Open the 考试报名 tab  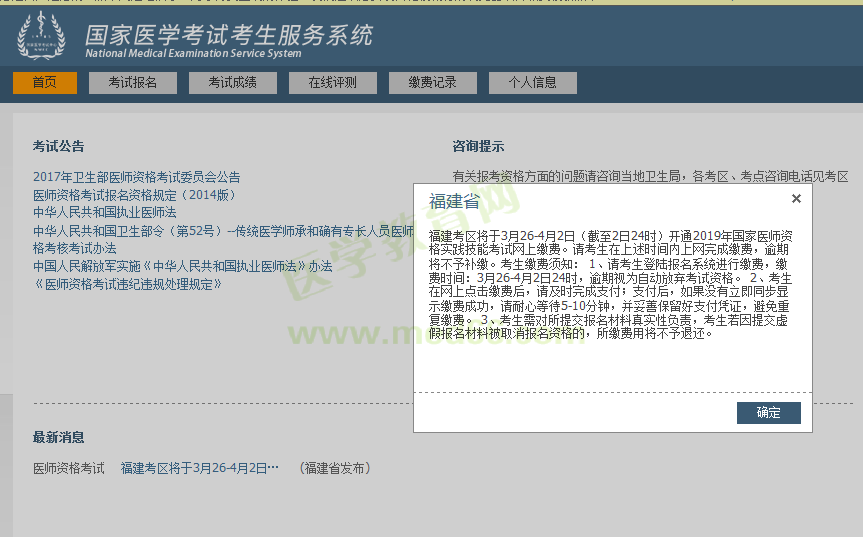[133, 83]
